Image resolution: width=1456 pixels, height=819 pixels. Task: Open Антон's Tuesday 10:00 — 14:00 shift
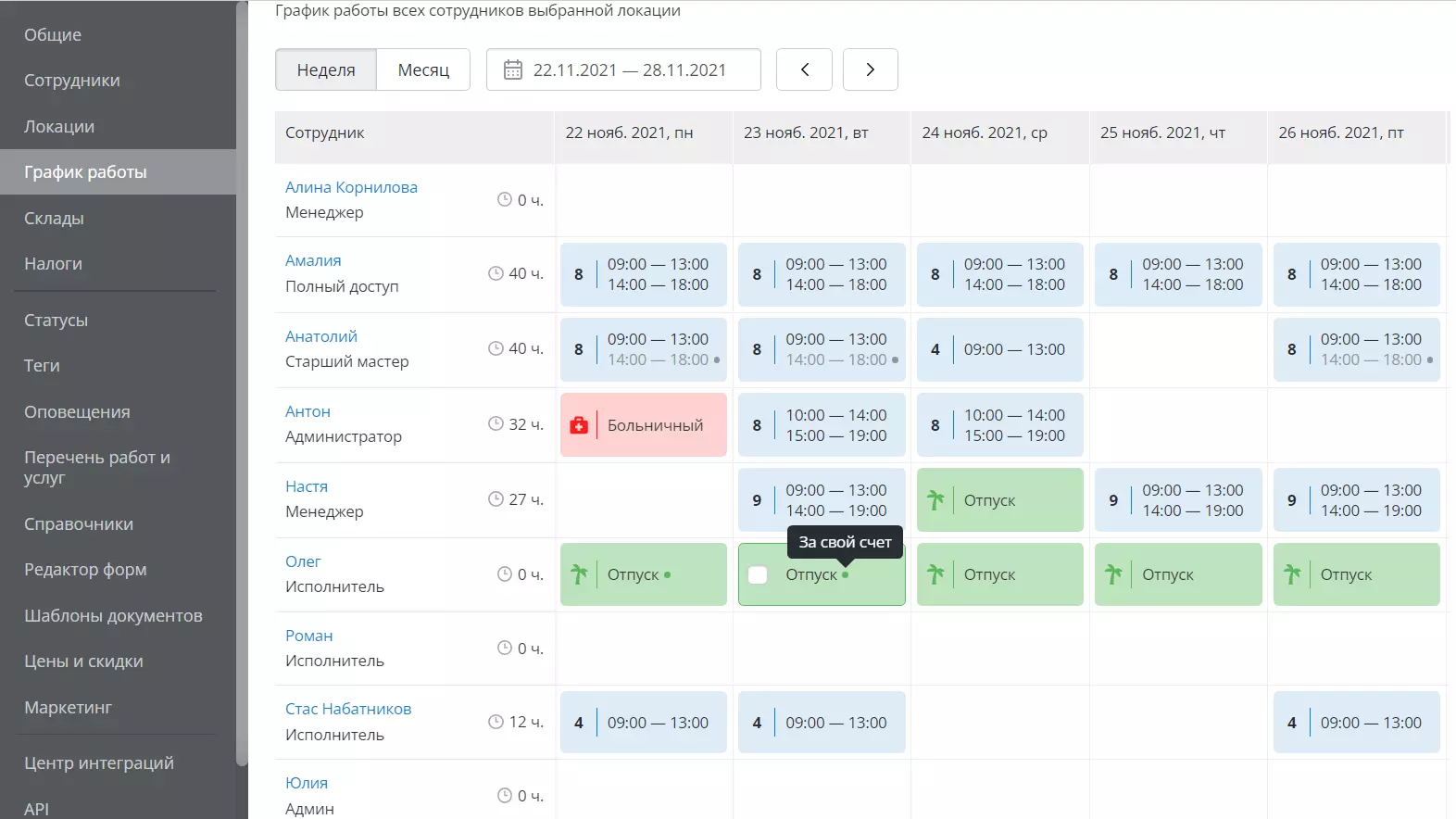tap(822, 425)
